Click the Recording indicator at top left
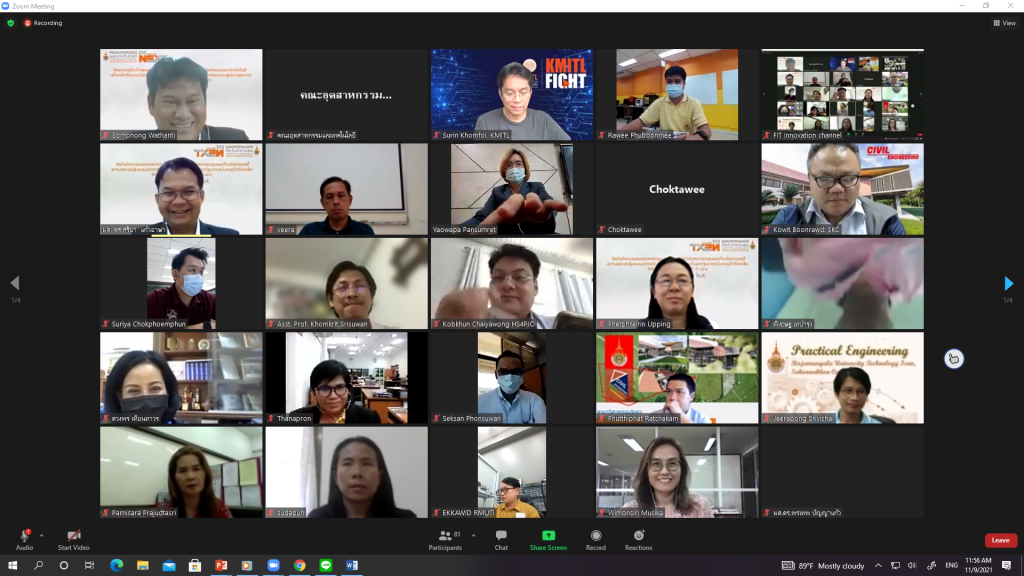The height and width of the screenshot is (576, 1024). pyautogui.click(x=43, y=23)
